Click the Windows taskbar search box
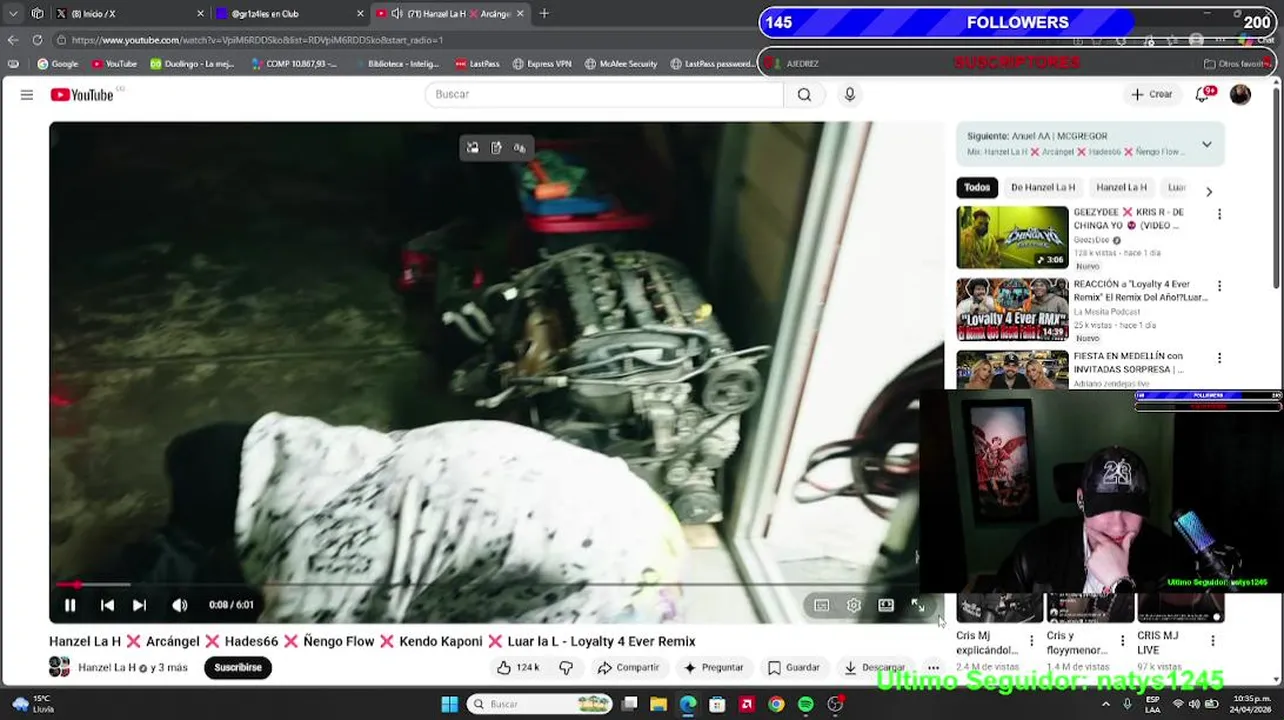Screen dimensions: 1284x720 point(540,704)
